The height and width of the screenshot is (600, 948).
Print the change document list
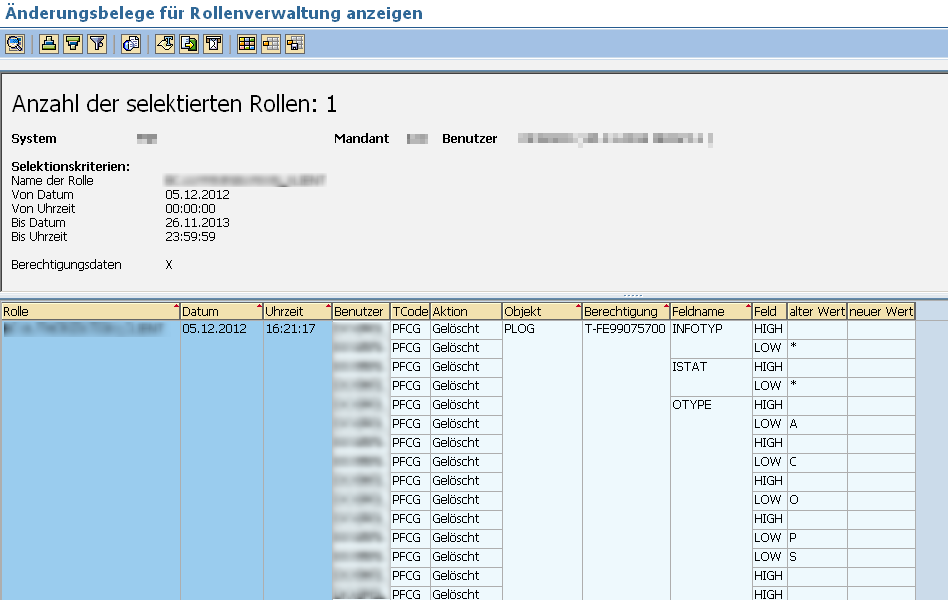tap(49, 43)
